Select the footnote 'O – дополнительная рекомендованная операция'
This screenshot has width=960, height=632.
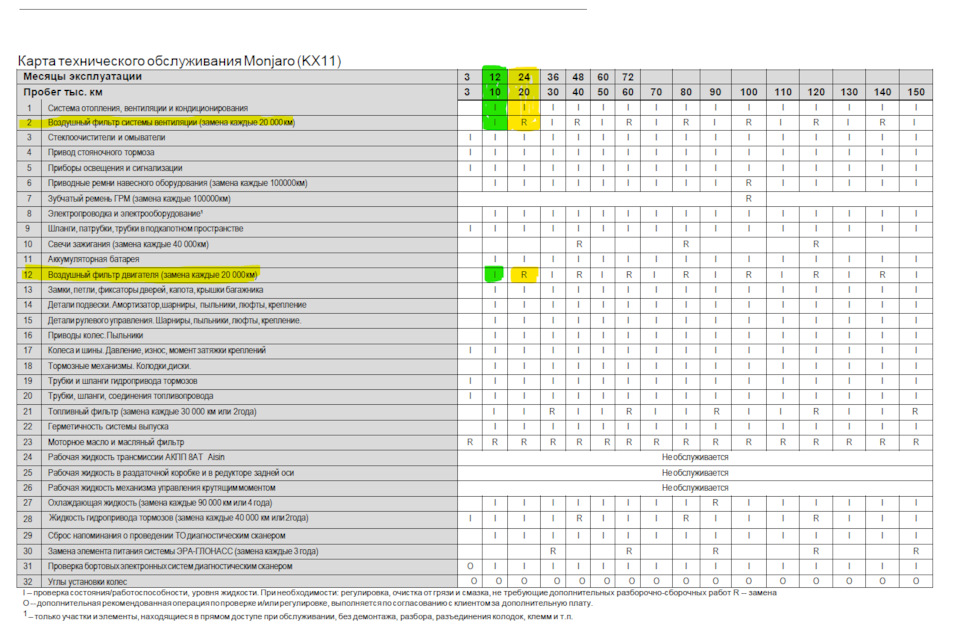coord(307,603)
